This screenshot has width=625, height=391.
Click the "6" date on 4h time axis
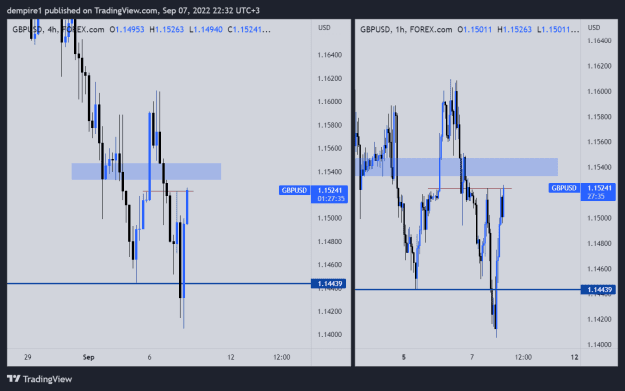(149, 357)
